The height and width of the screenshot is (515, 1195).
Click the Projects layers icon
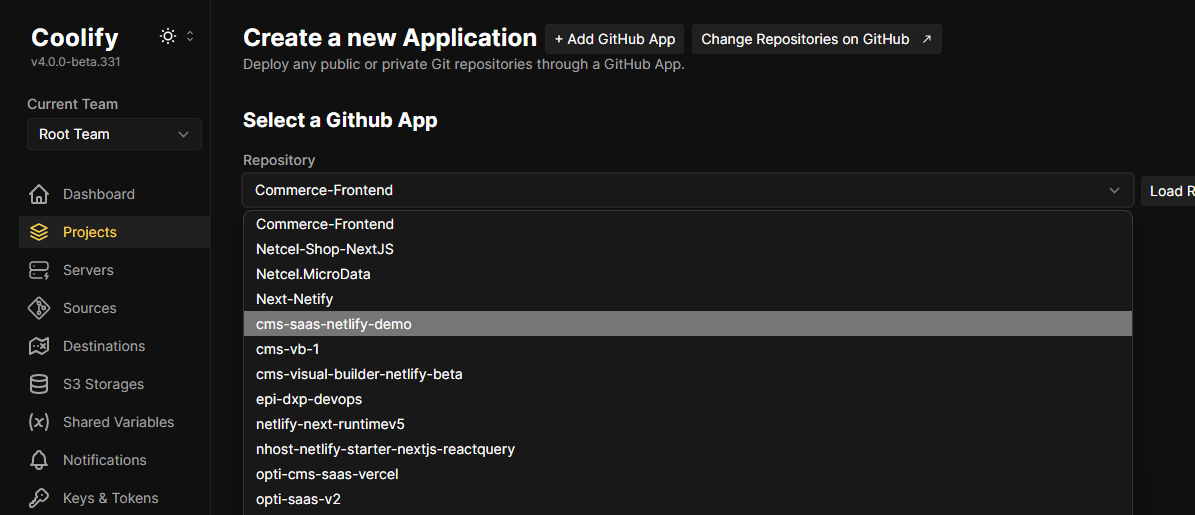[39, 232]
